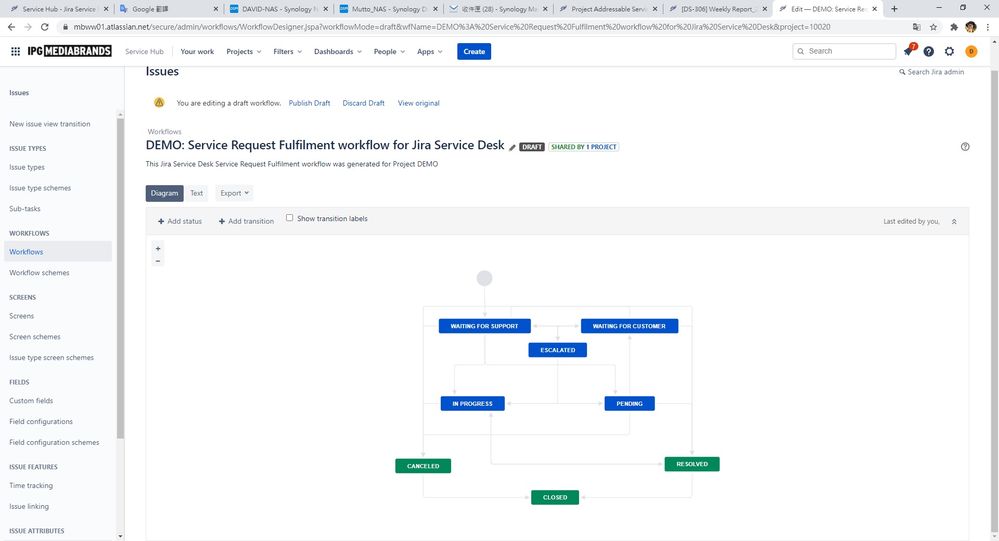999x541 pixels.
Task: Expand the Dashboards dropdown
Action: click(338, 52)
